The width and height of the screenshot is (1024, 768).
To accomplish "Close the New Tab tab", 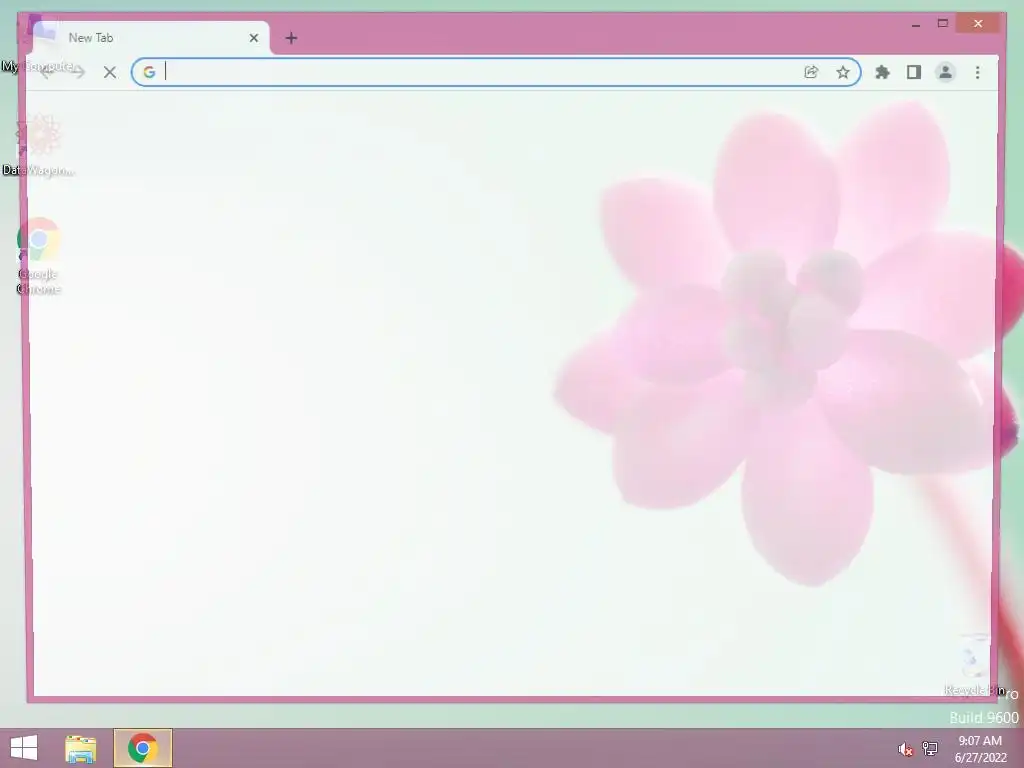I will (254, 38).
